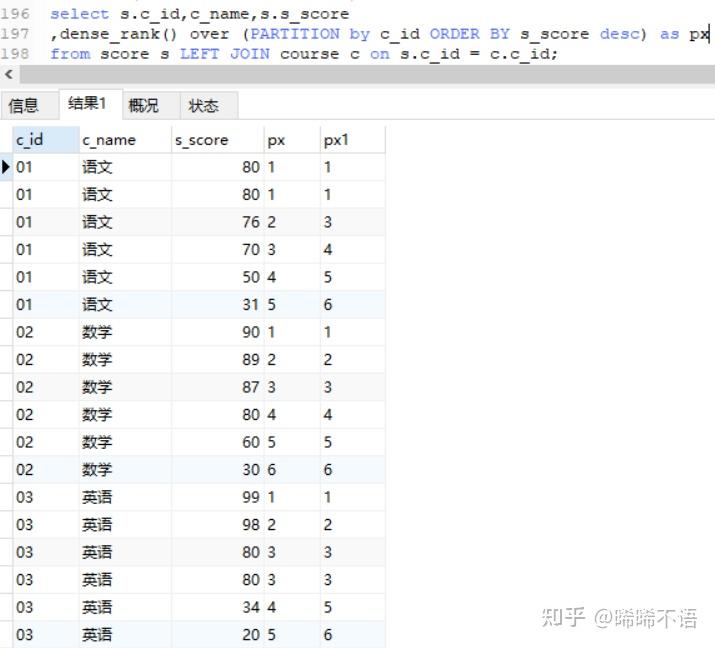Select s_score cell with value 30
The height and width of the screenshot is (648, 715).
218,470
